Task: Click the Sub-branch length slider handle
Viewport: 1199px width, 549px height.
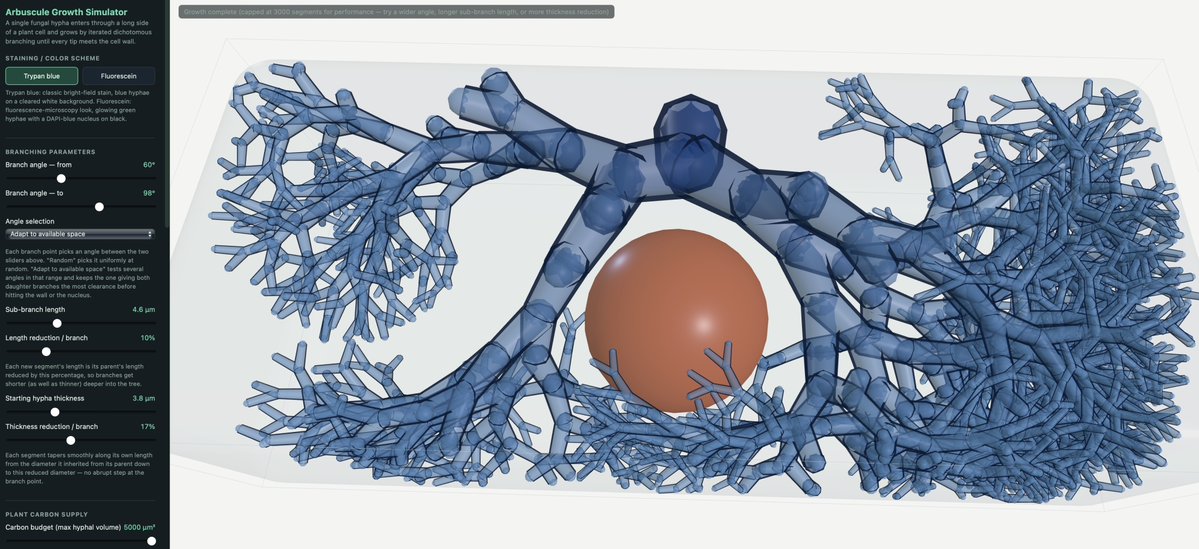Action: 57,323
